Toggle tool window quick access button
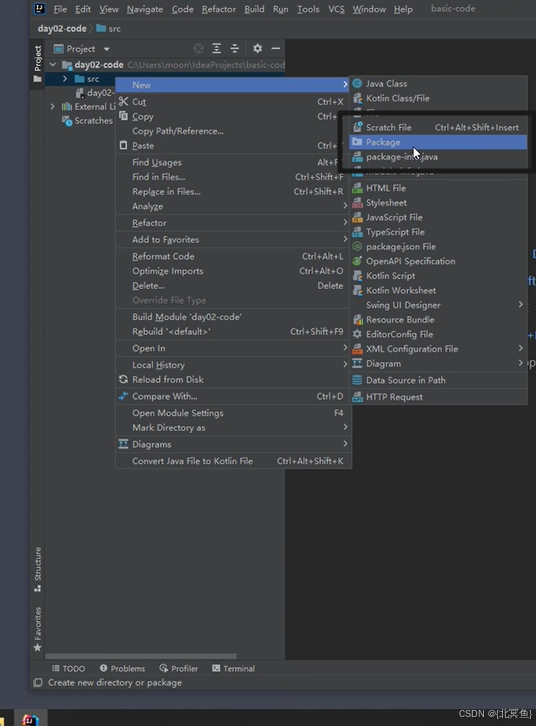536x726 pixels. [x=37, y=682]
